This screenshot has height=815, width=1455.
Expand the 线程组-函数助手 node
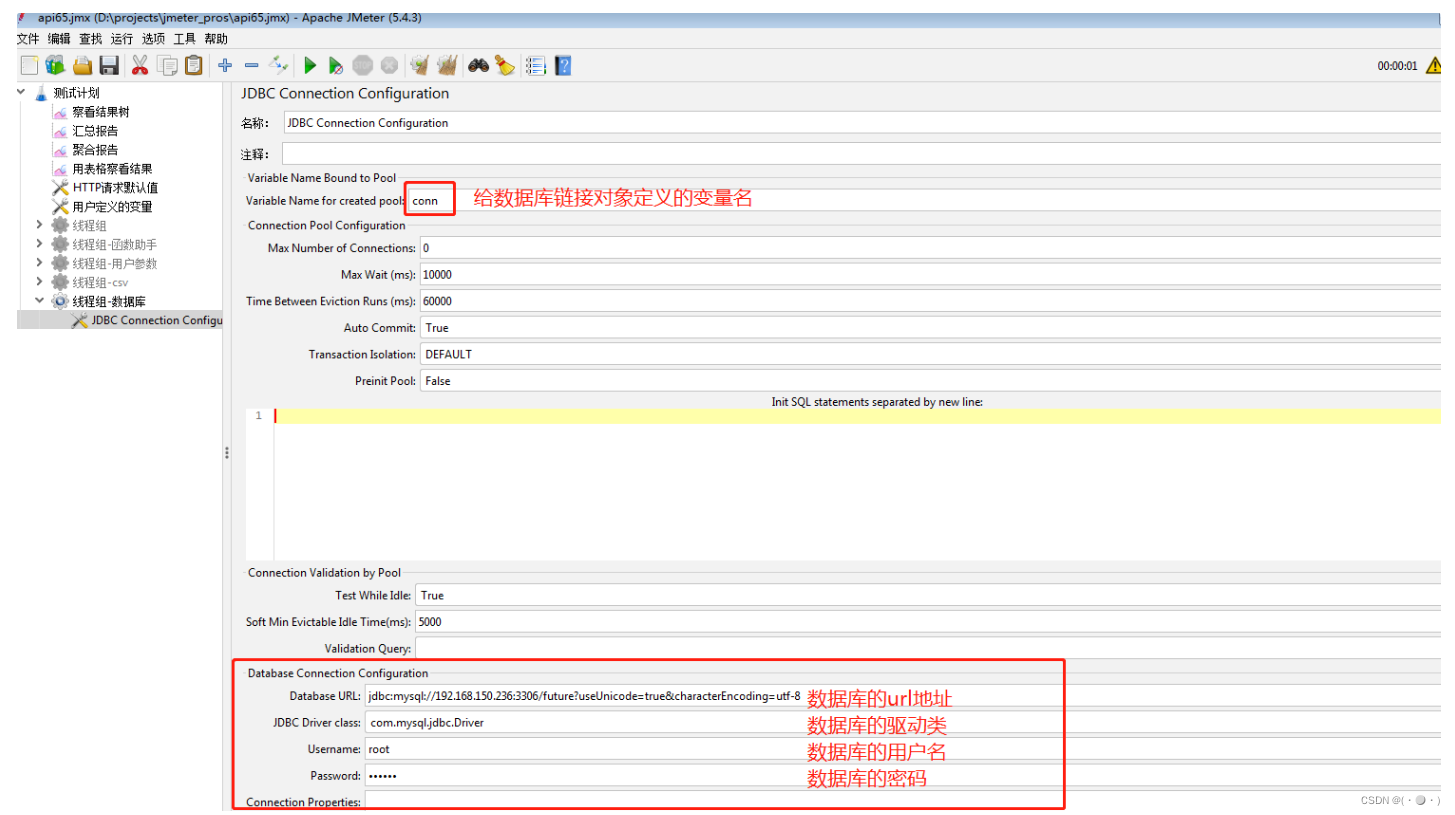click(39, 244)
